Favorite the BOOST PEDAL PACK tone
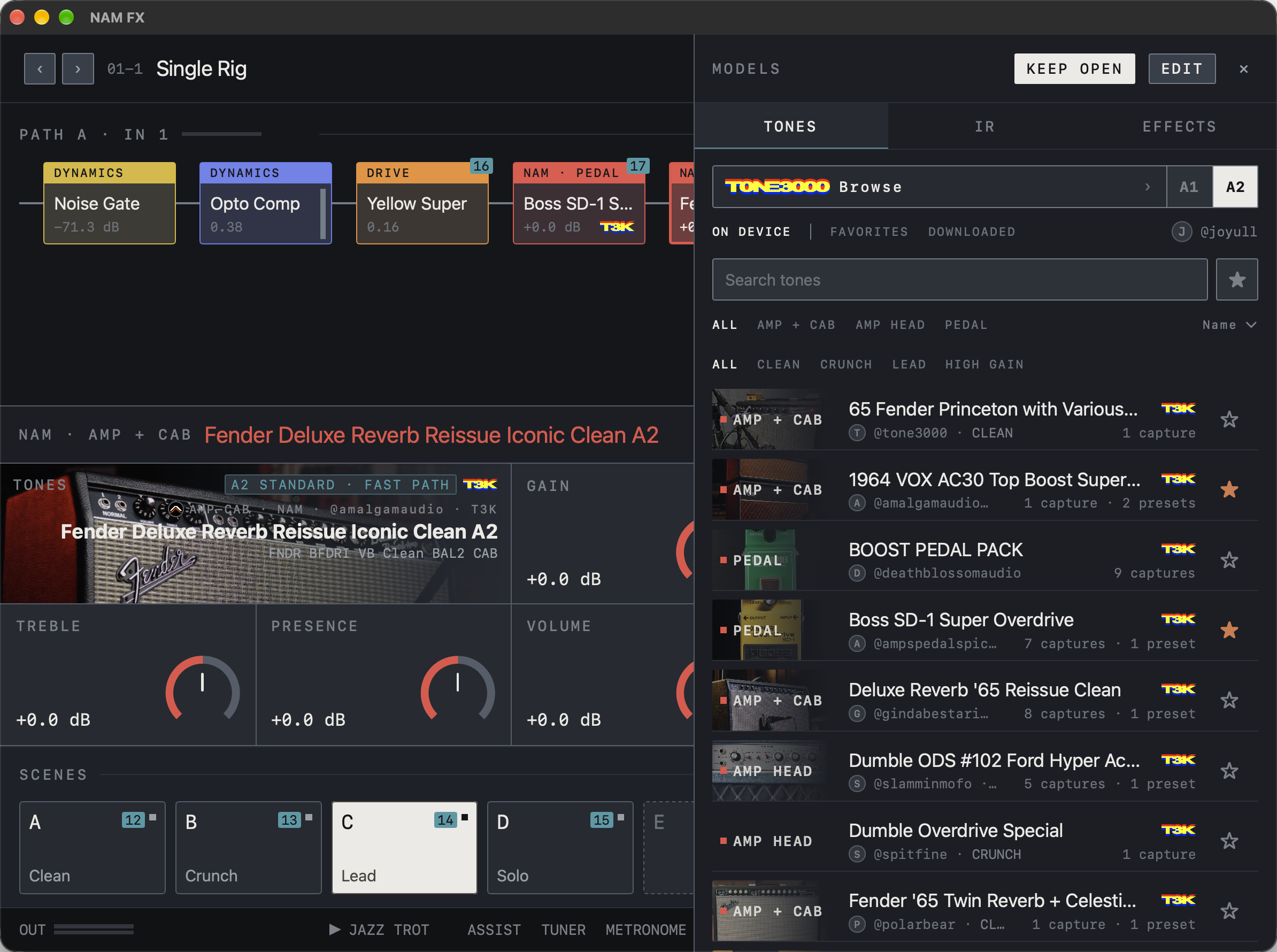 pyautogui.click(x=1229, y=560)
